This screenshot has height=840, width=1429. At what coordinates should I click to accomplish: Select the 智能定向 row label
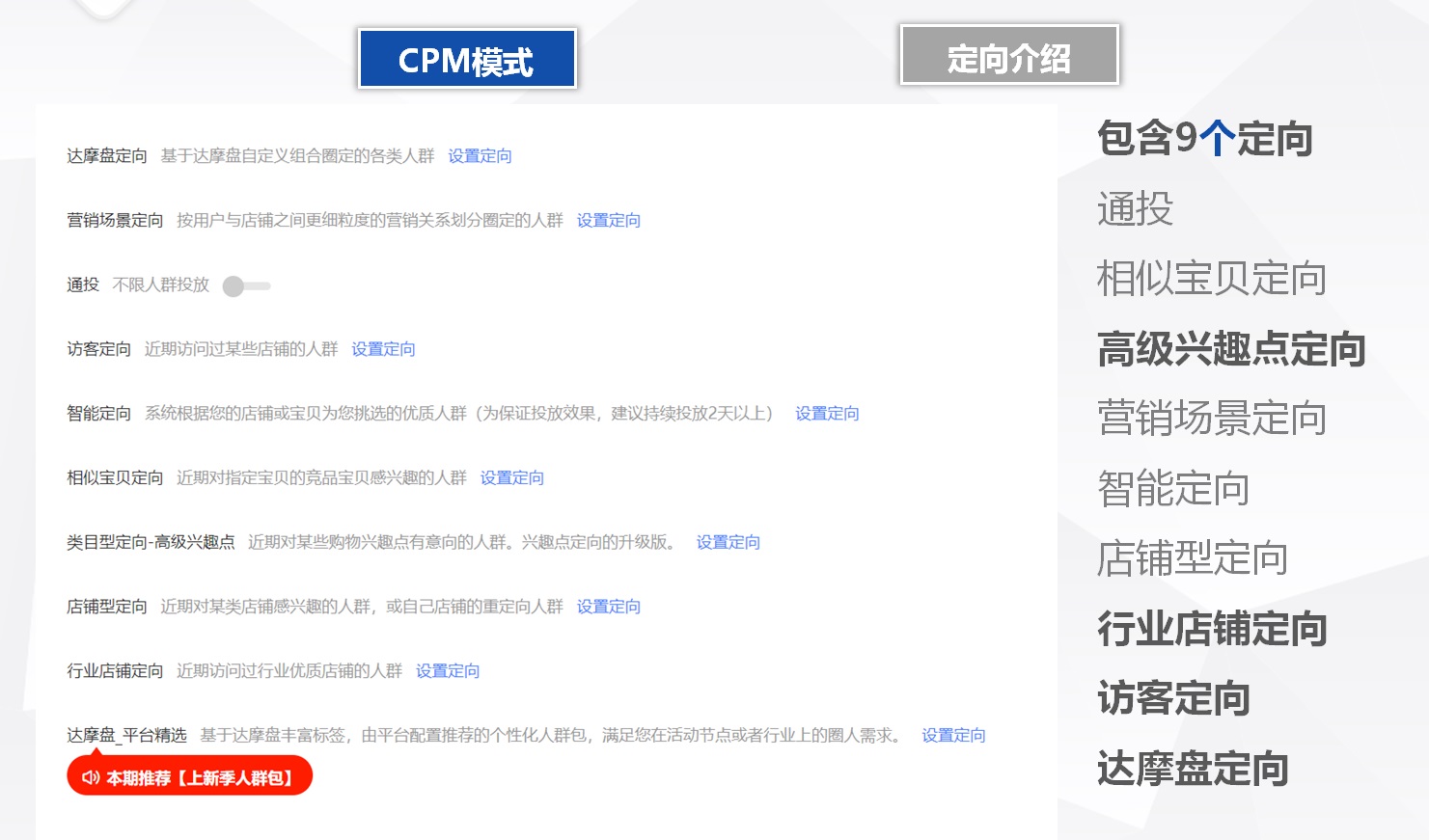point(98,414)
